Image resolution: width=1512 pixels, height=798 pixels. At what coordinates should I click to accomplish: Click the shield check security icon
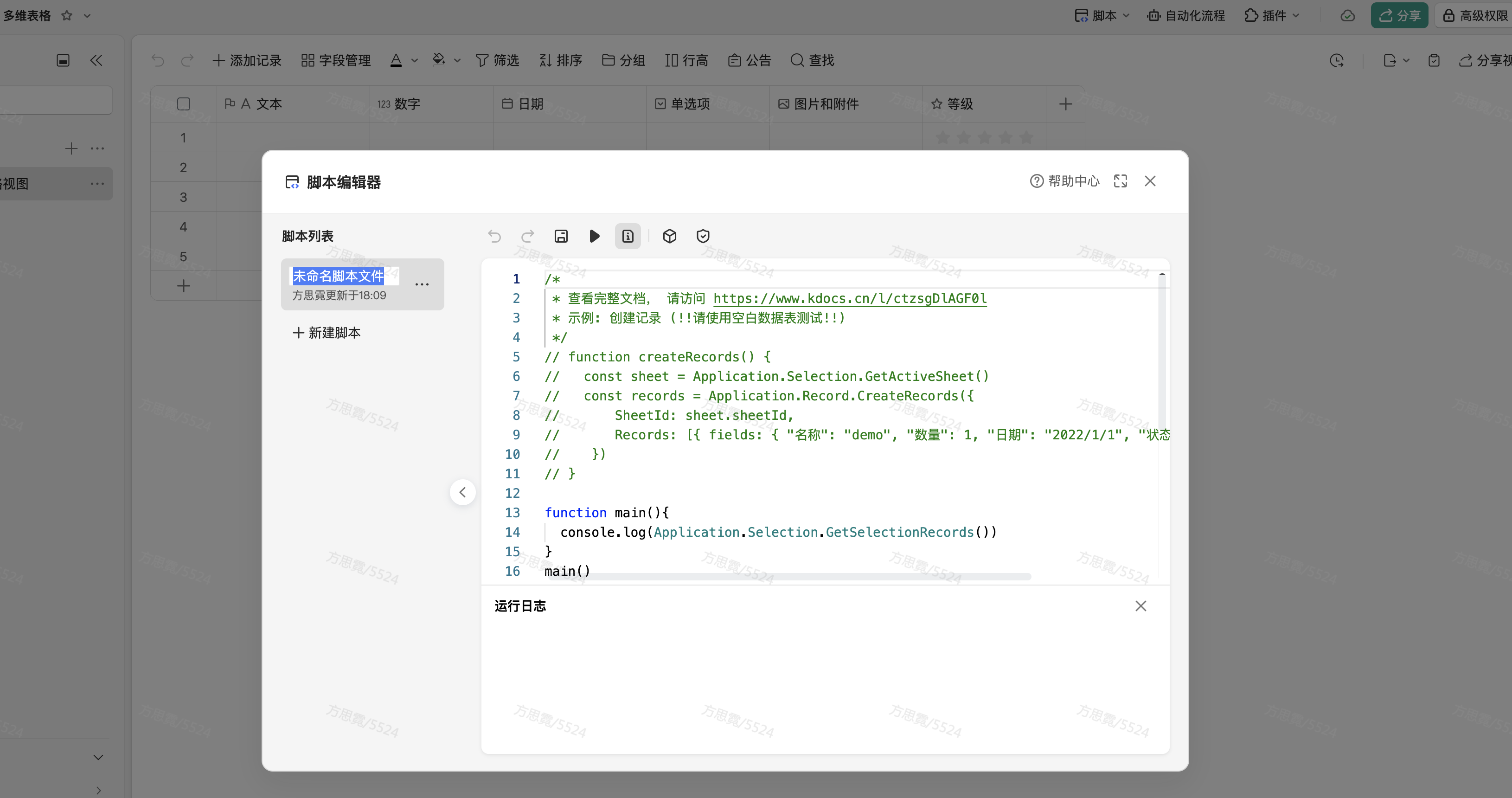coord(703,236)
